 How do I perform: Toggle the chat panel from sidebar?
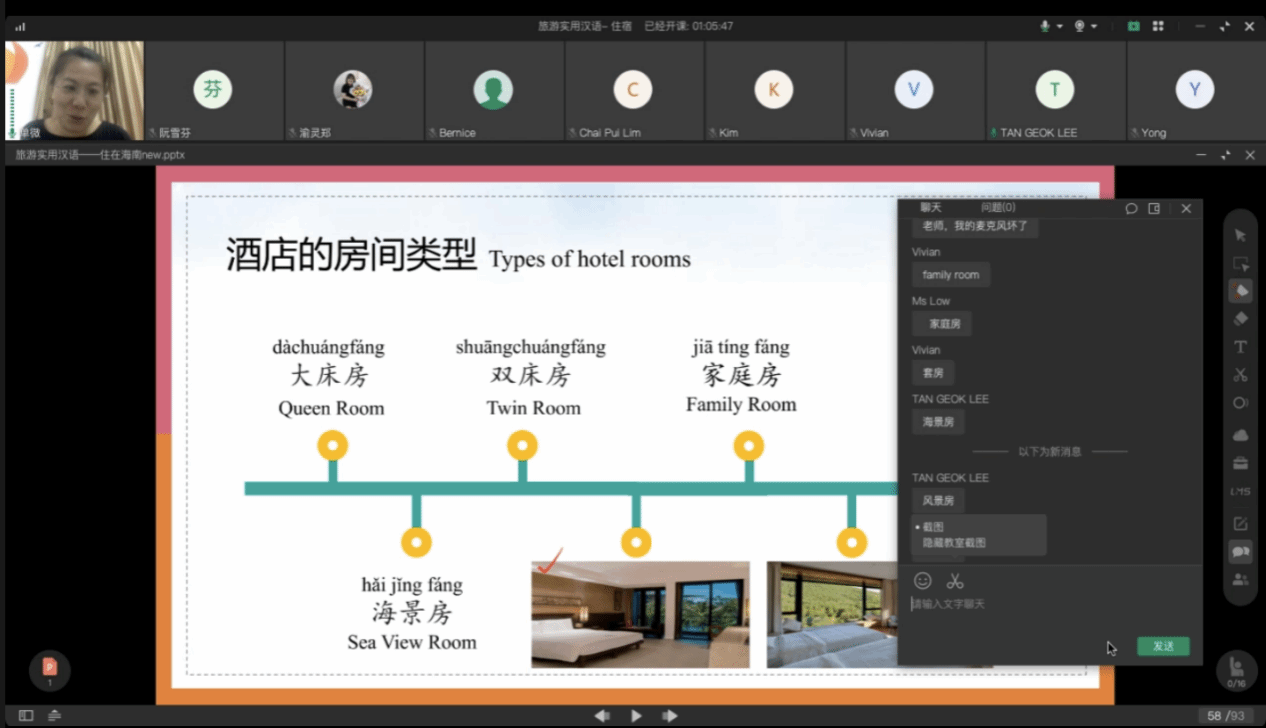1240,551
